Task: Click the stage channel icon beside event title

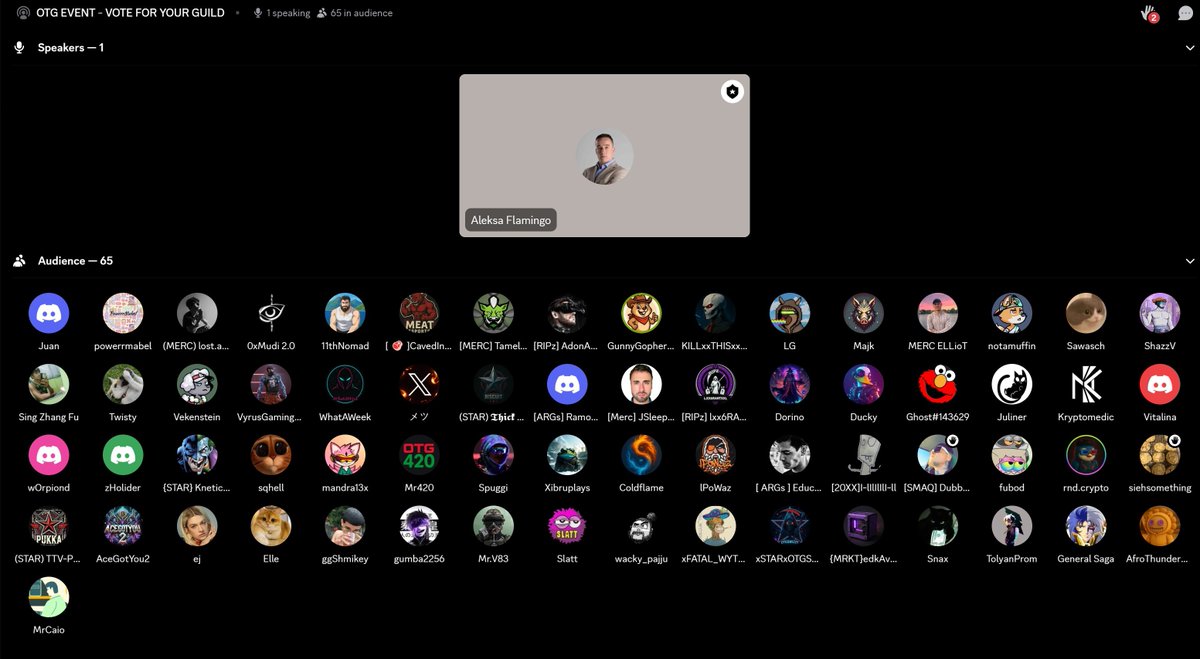Action: (24, 13)
